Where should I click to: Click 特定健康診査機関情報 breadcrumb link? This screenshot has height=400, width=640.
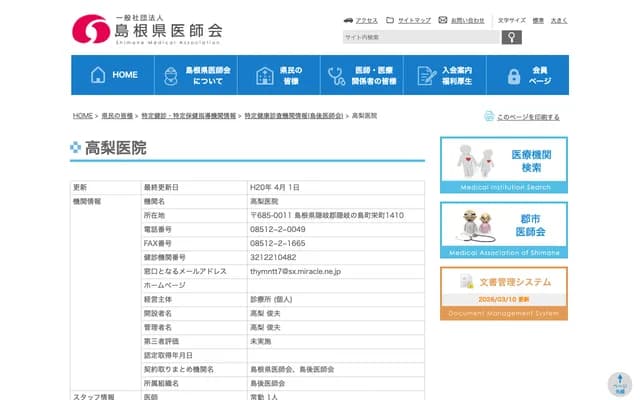[294, 116]
